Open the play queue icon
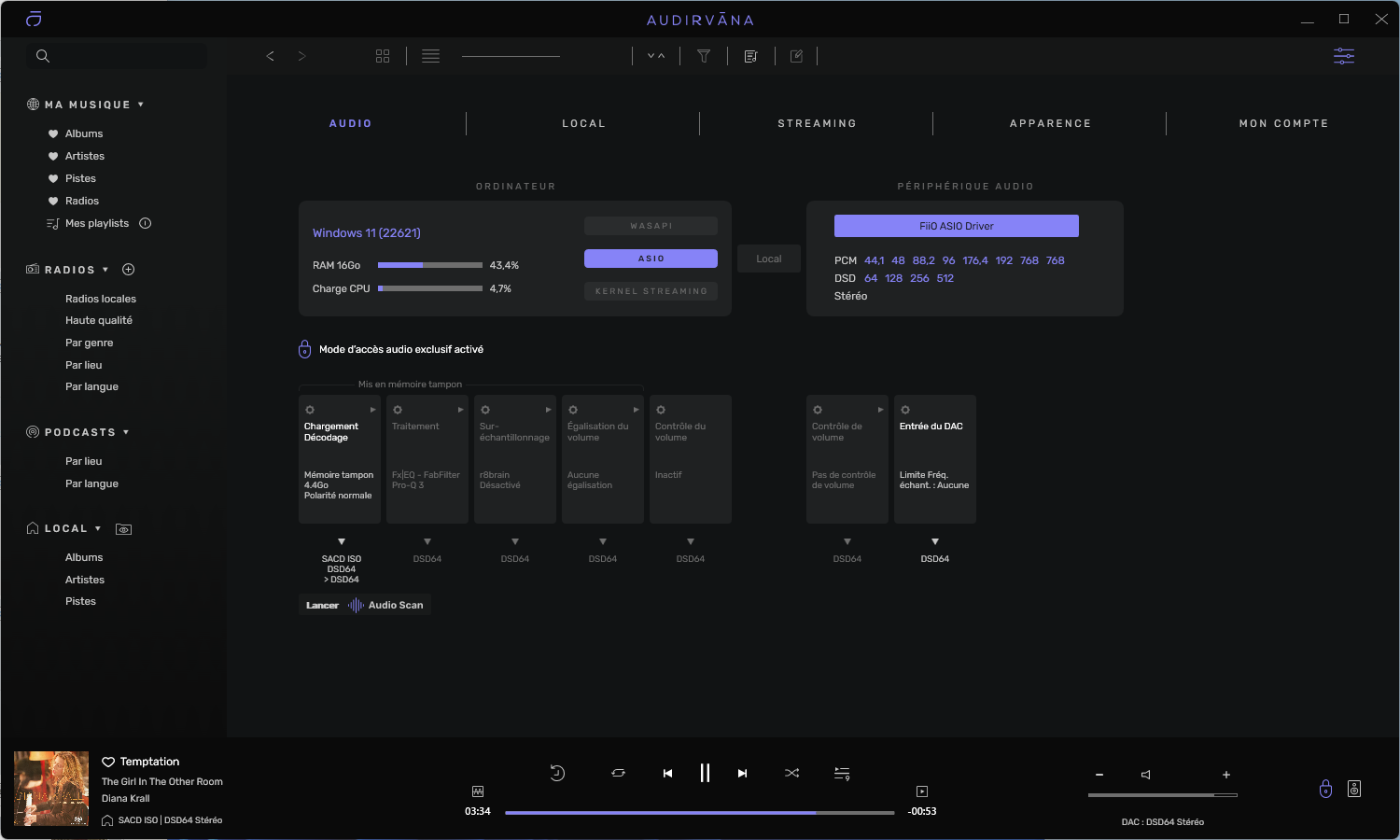Screen dimensions: 1400x840 (842, 773)
